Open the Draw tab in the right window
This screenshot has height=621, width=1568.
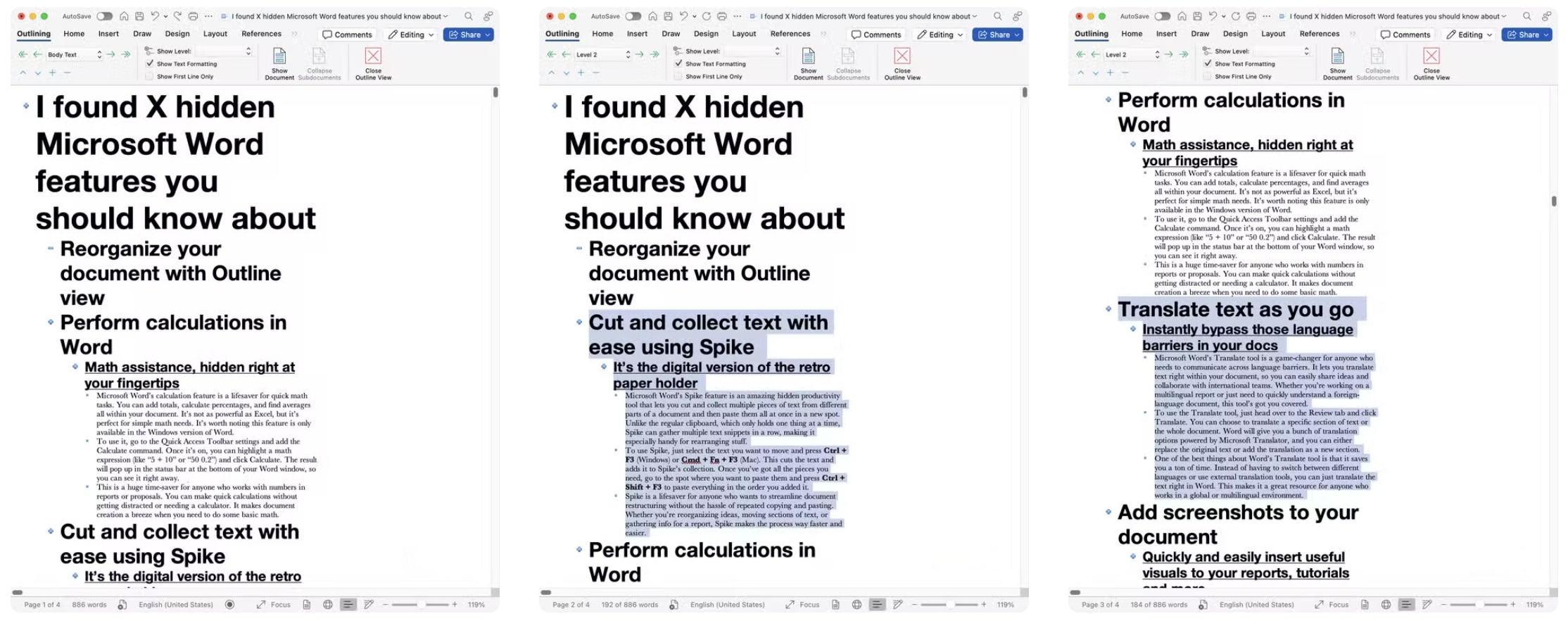[1200, 34]
